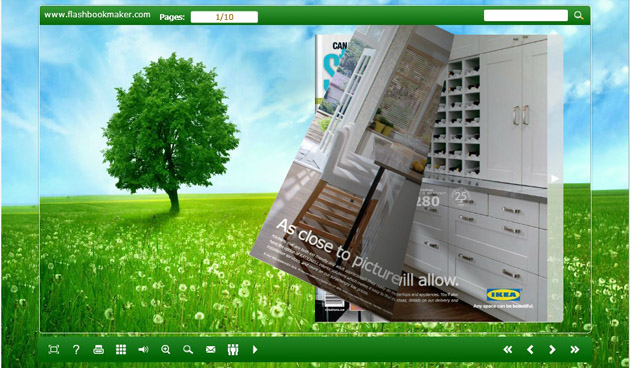Viewport: 630px width, 368px height.
Task: Jump to the first page
Action: [508, 350]
